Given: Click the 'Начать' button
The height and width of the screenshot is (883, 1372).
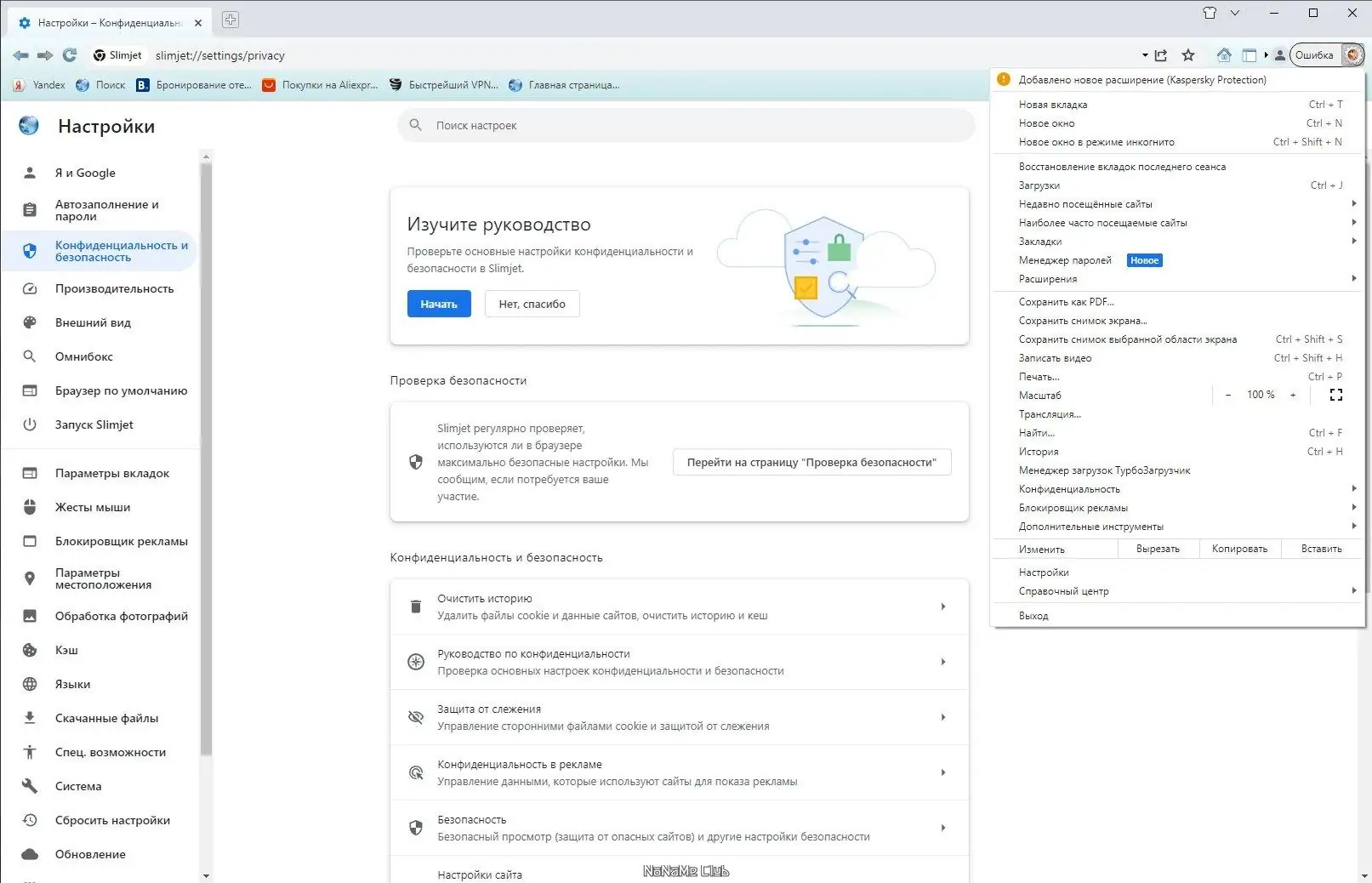Looking at the screenshot, I should [x=438, y=304].
